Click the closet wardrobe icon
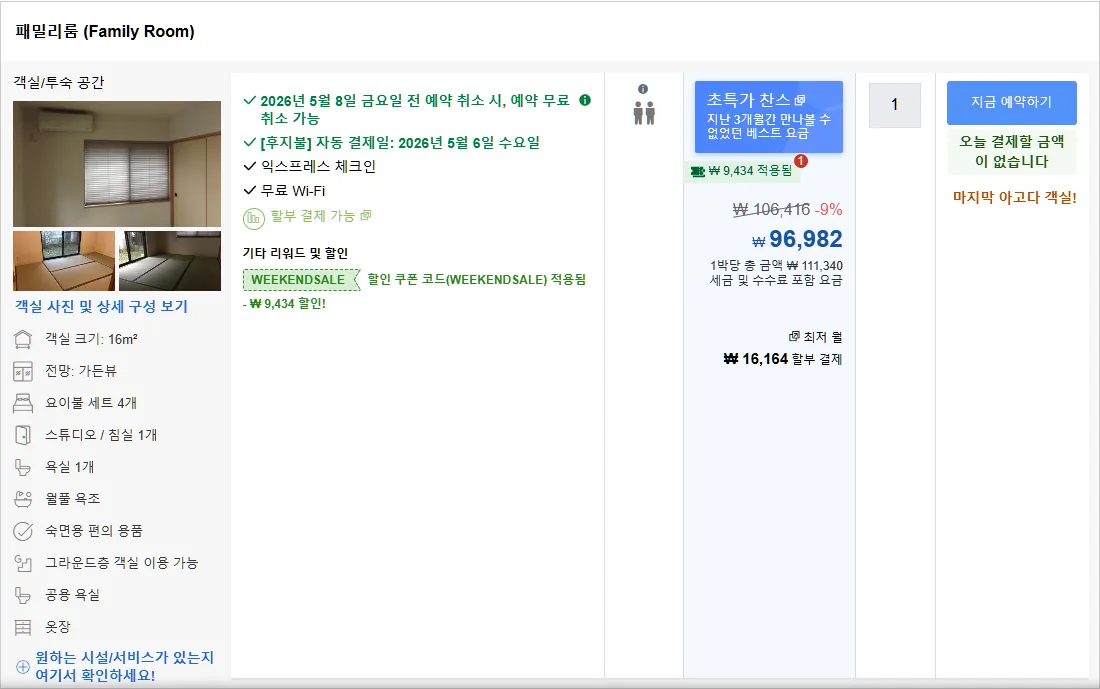The width and height of the screenshot is (1100, 689). pyautogui.click(x=23, y=627)
